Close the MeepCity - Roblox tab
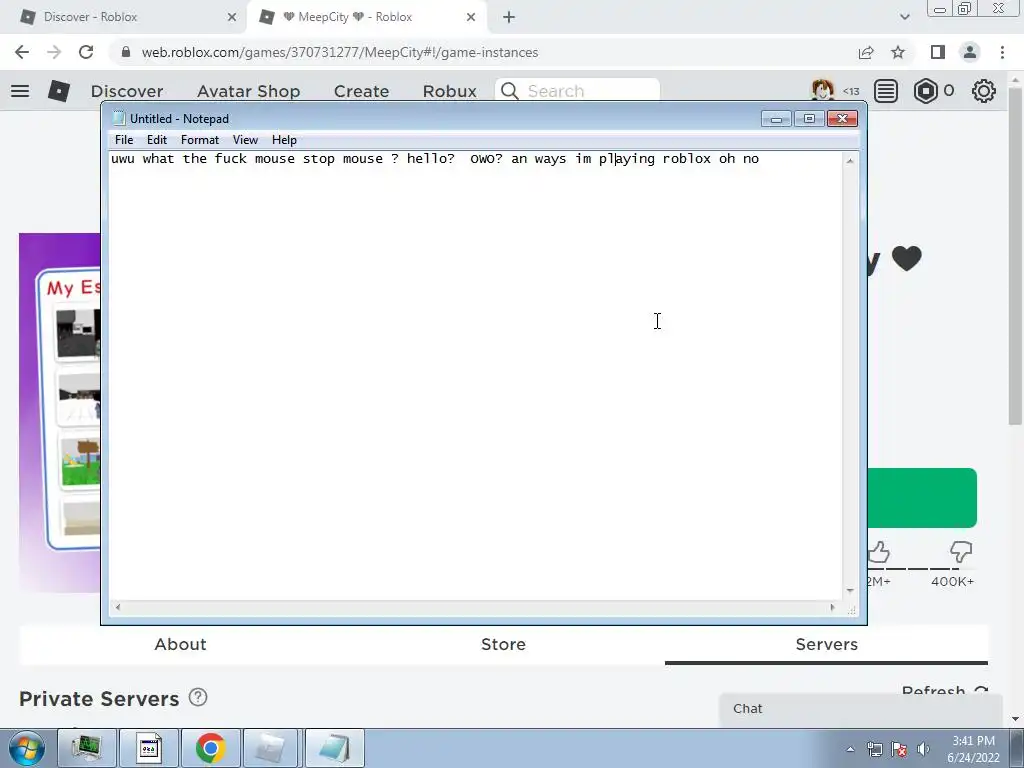 [471, 17]
